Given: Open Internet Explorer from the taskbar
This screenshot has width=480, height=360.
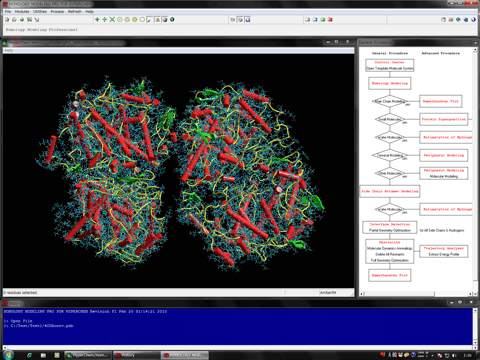Looking at the screenshot, I should 29,355.
